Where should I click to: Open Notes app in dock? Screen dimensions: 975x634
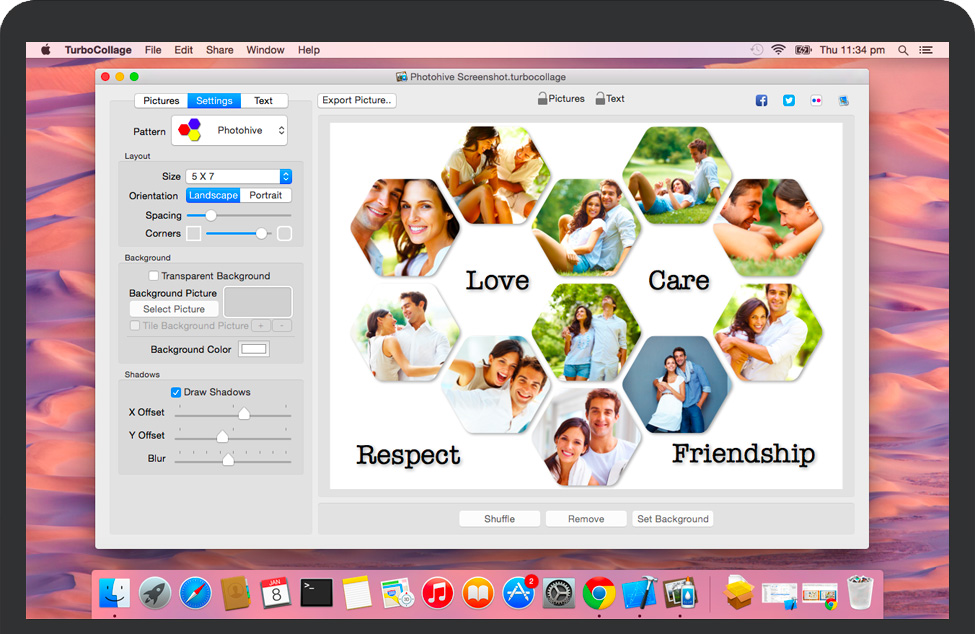pyautogui.click(x=356, y=593)
